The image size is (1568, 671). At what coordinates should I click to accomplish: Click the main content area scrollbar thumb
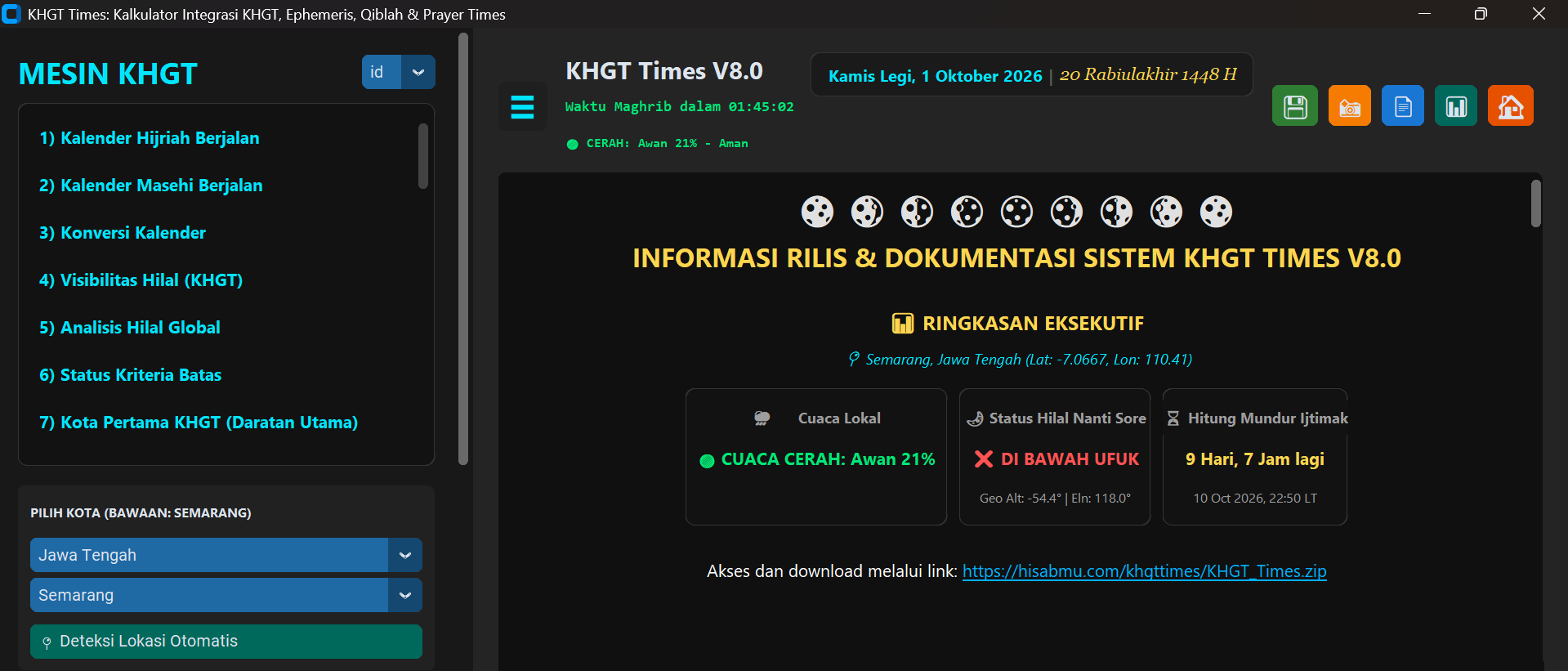[x=1536, y=204]
